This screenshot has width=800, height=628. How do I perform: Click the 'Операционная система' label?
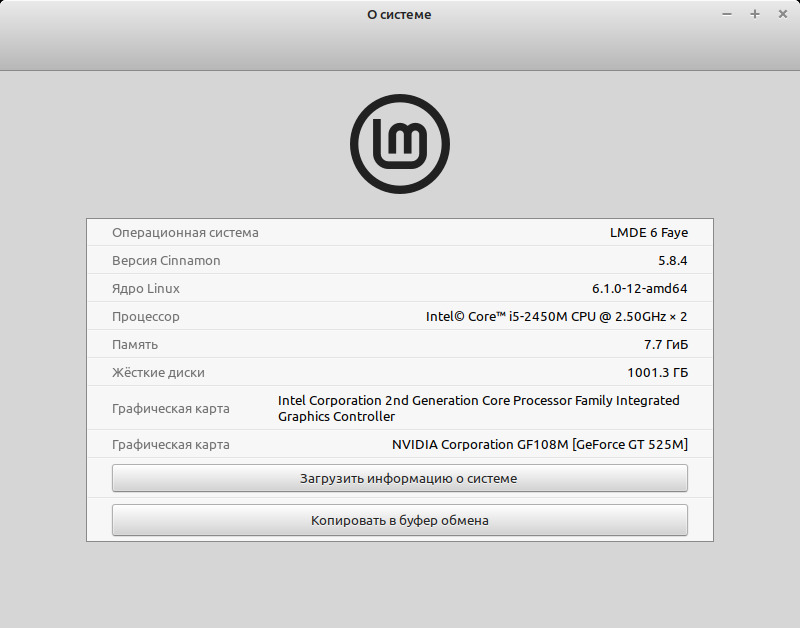185,233
